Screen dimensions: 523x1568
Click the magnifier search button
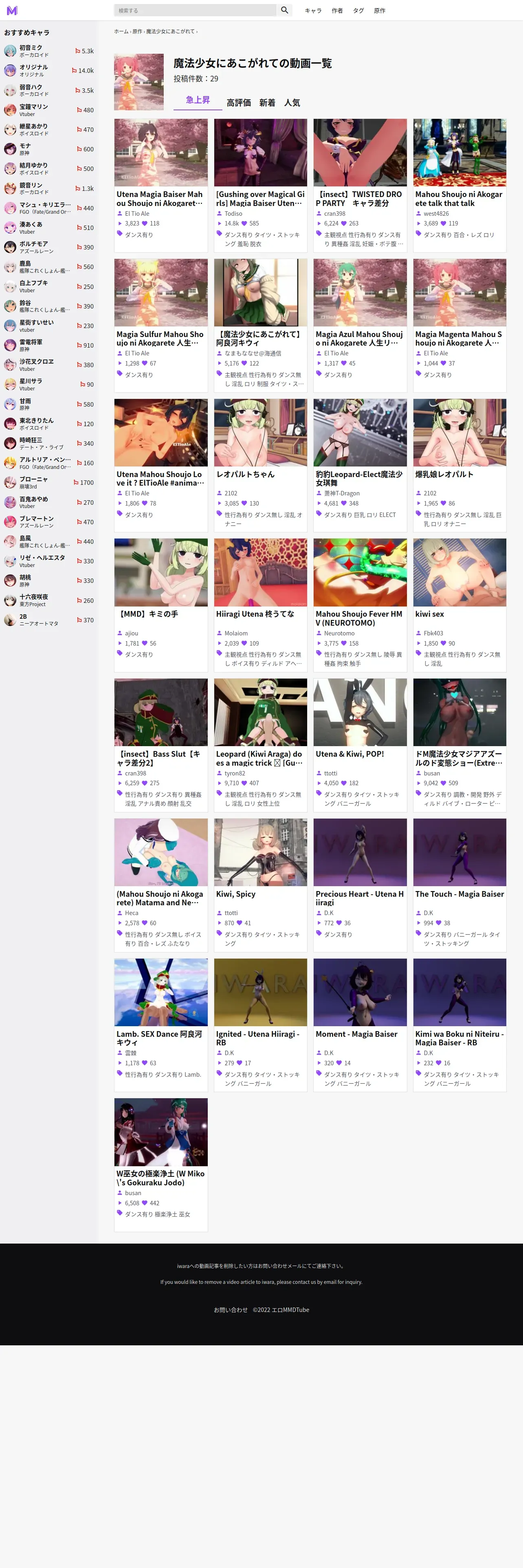pyautogui.click(x=284, y=10)
